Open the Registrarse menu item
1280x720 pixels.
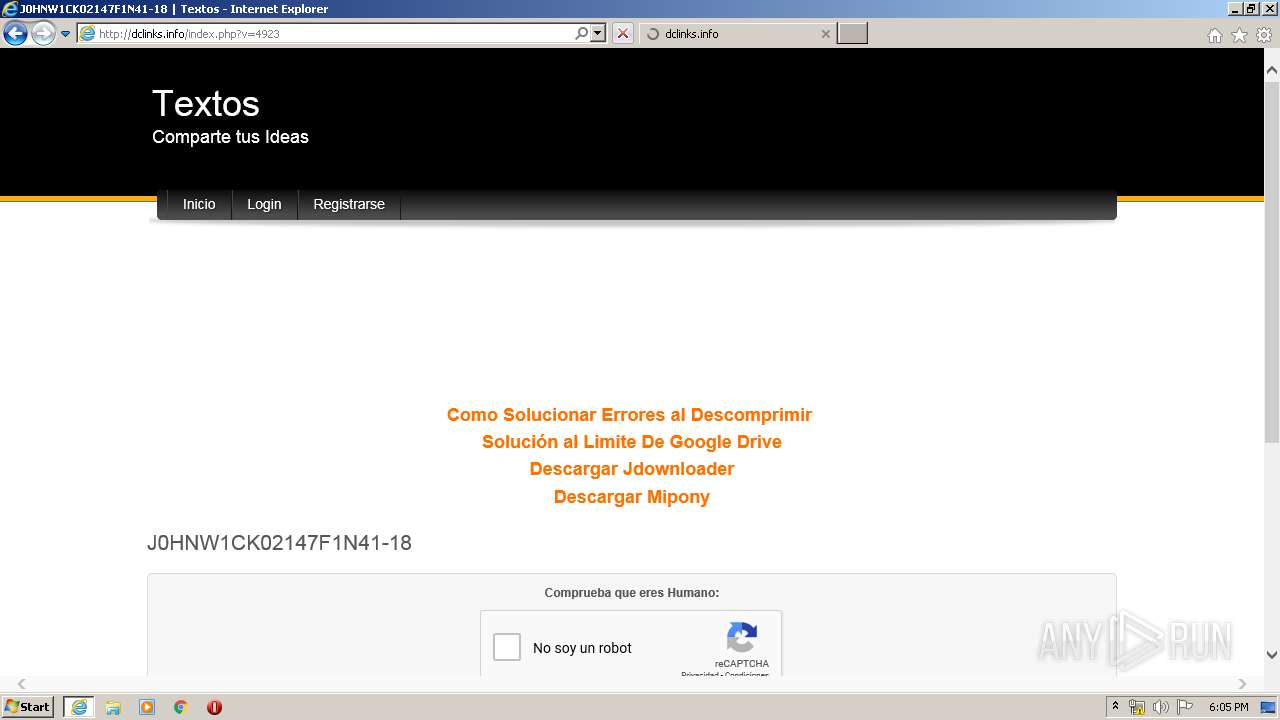click(x=349, y=204)
